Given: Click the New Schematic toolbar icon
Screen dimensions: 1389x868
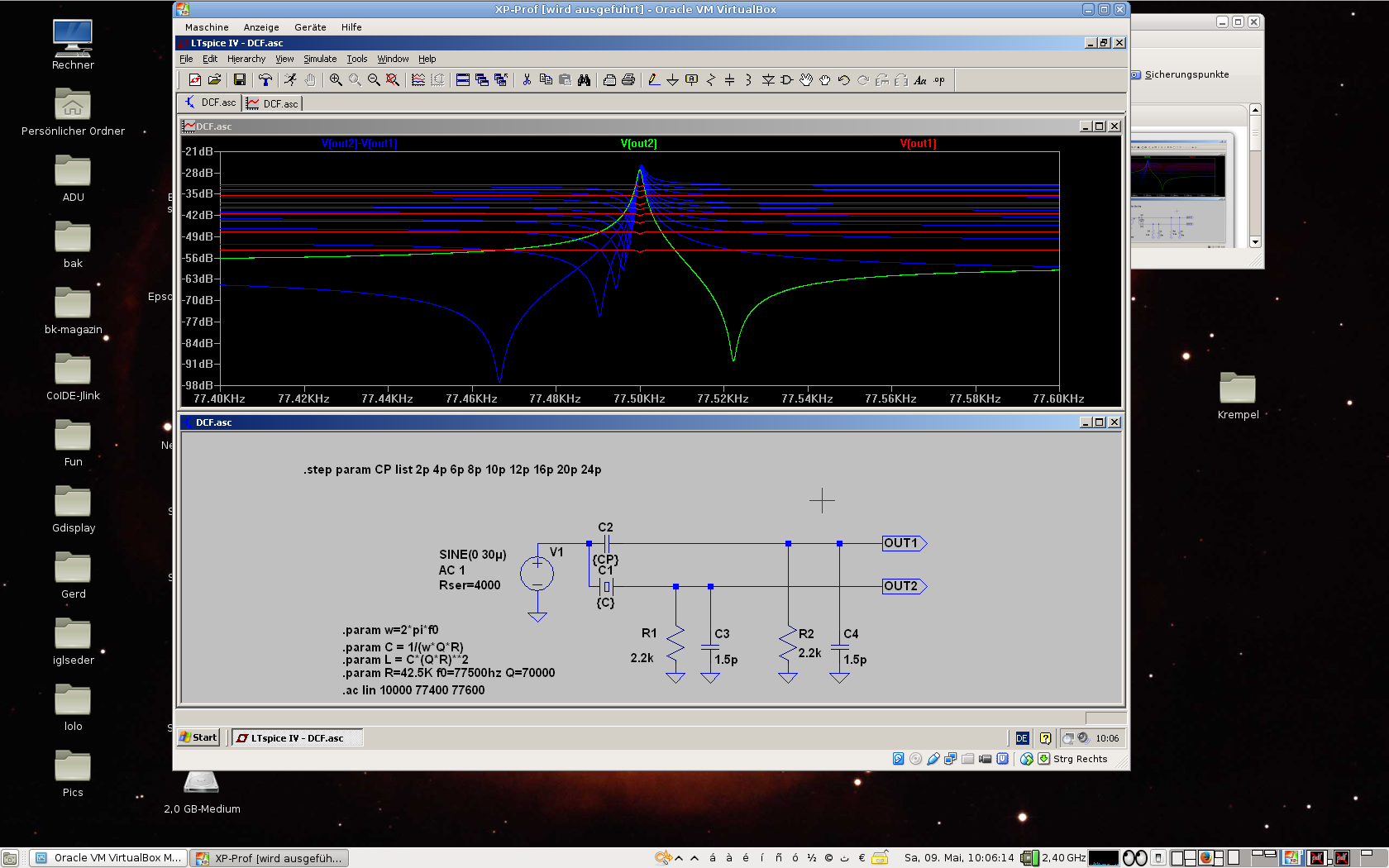Looking at the screenshot, I should pos(195,80).
